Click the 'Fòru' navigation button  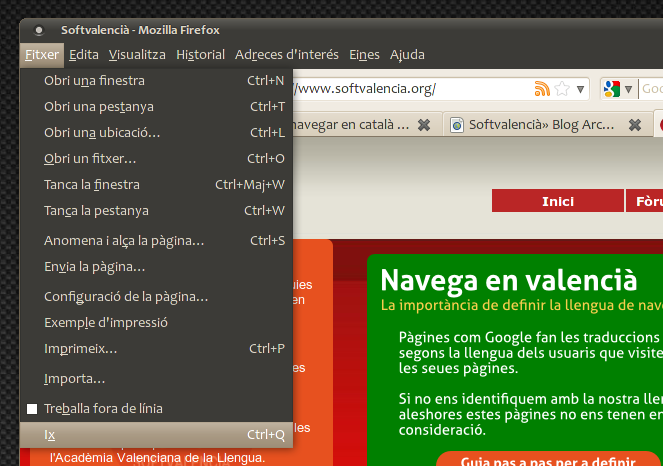644,201
